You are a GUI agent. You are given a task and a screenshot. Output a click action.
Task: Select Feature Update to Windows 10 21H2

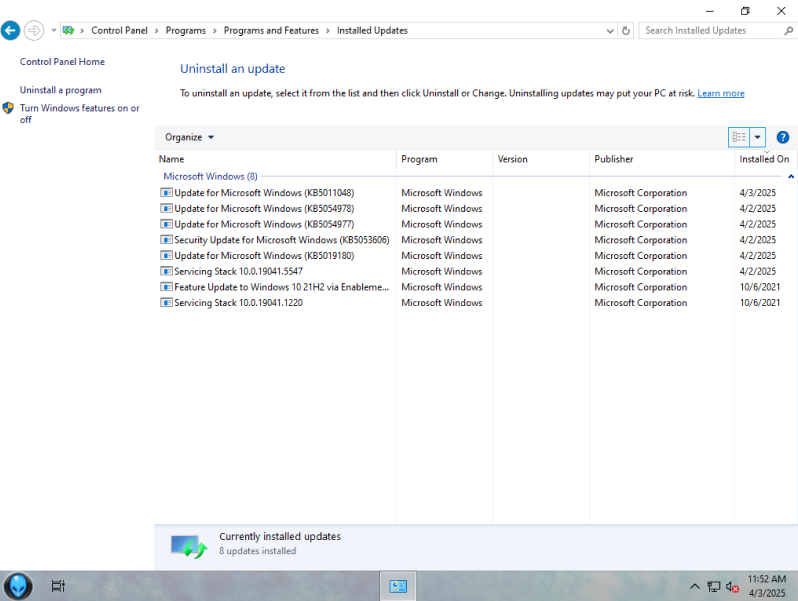[x=475, y=287]
